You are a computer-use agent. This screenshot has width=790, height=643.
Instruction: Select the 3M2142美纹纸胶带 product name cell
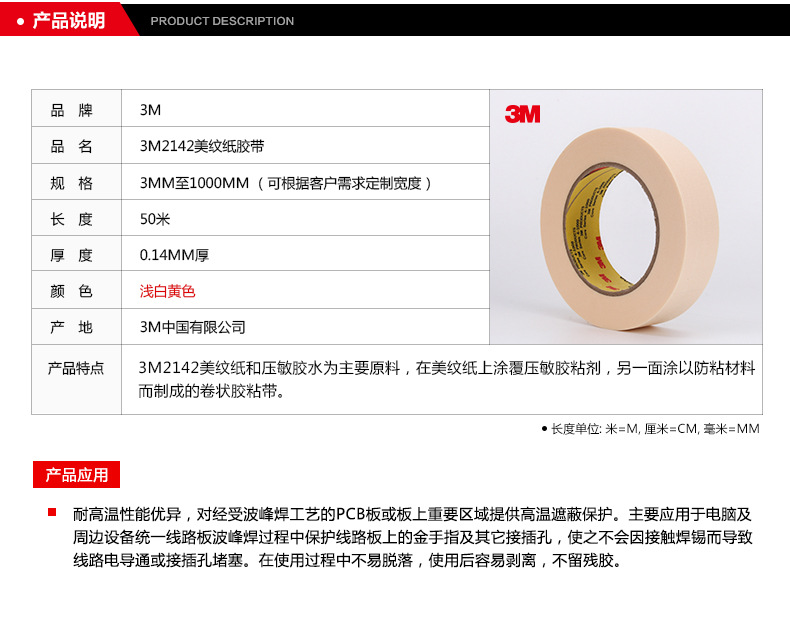point(202,146)
